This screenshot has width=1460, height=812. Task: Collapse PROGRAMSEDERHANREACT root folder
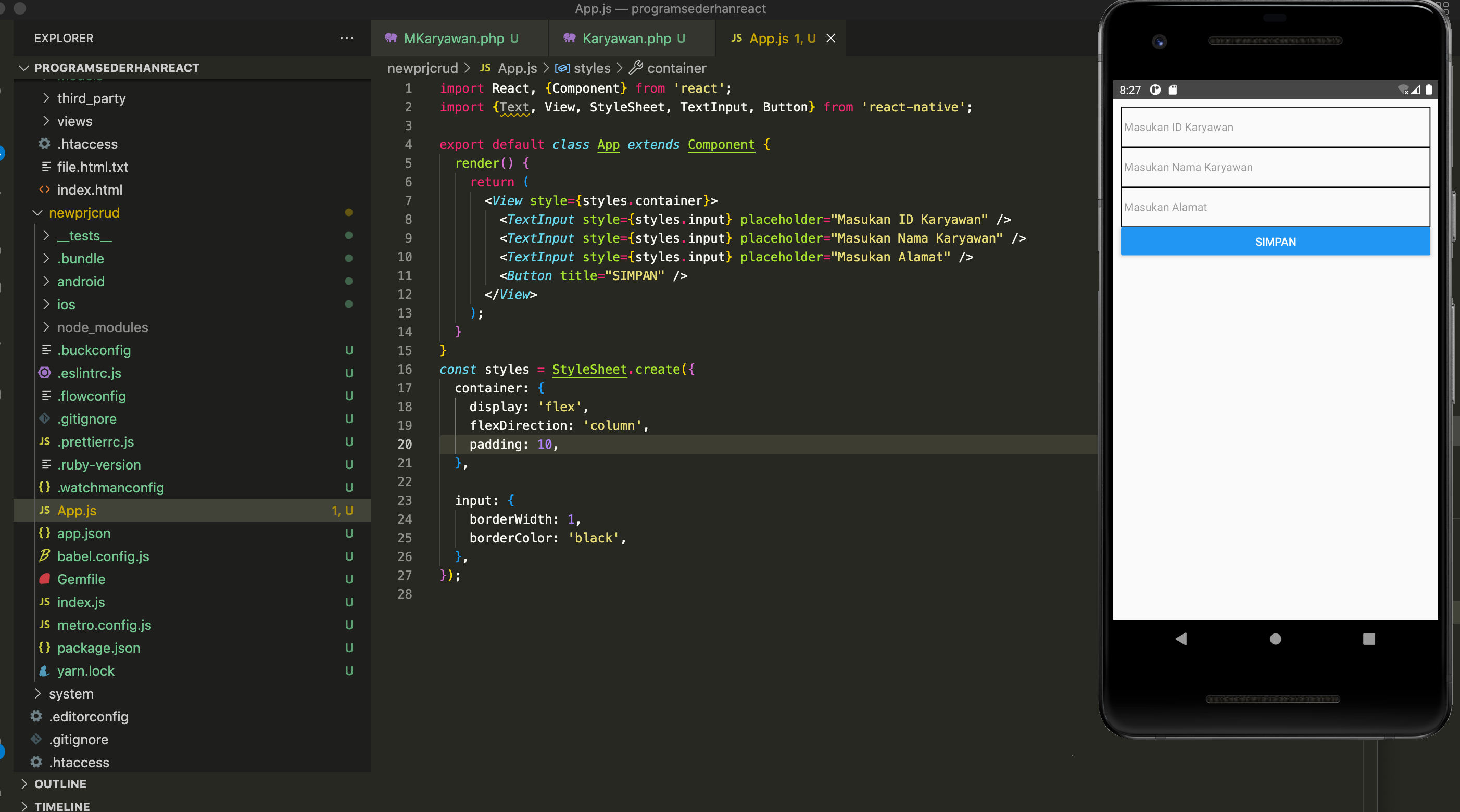(116, 68)
